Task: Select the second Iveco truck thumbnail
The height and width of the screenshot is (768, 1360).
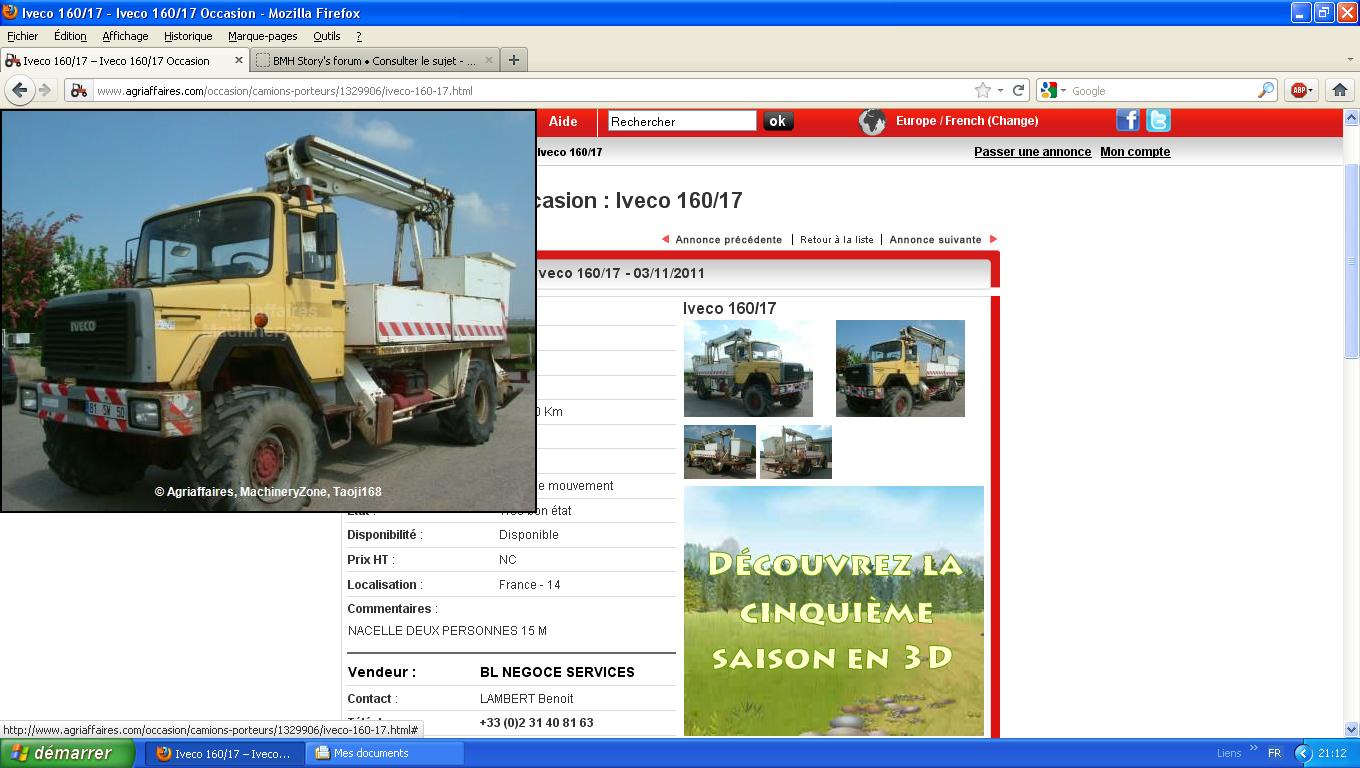Action: point(900,368)
